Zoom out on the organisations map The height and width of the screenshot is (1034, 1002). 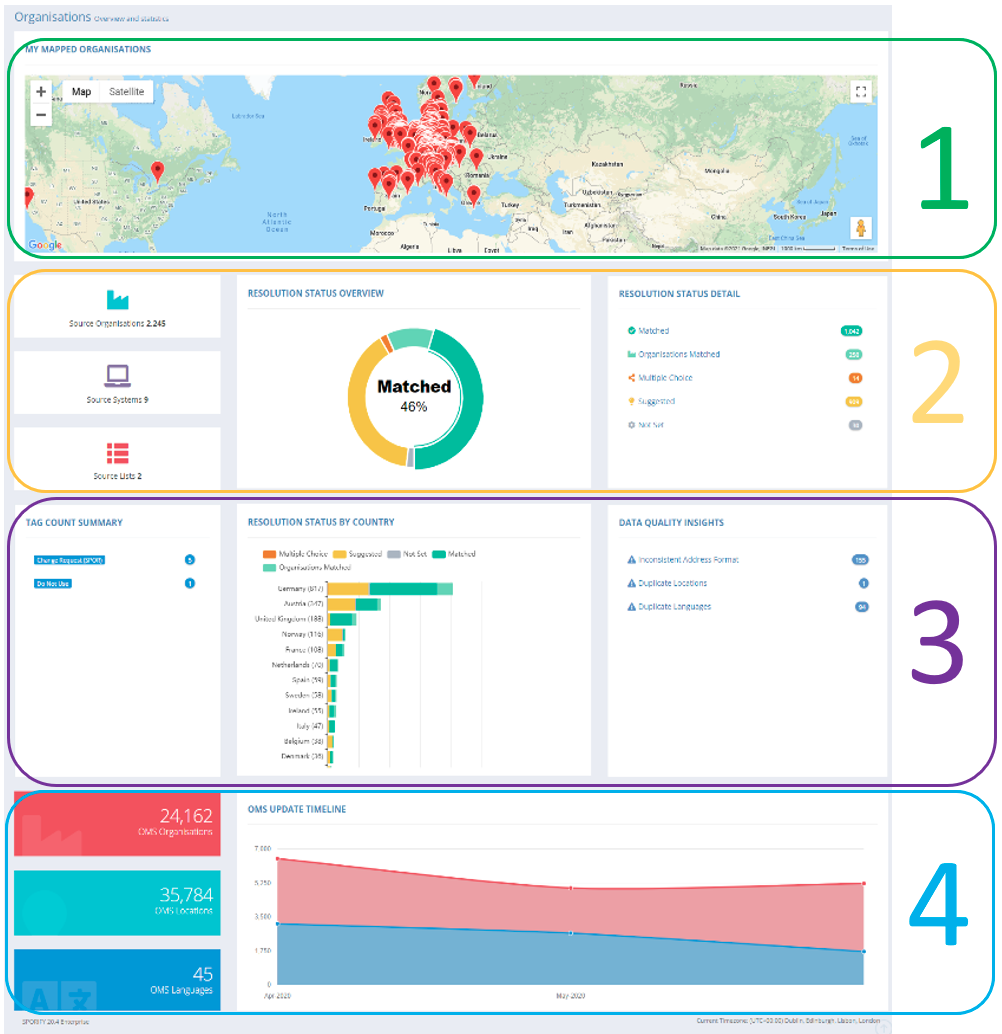tap(41, 114)
